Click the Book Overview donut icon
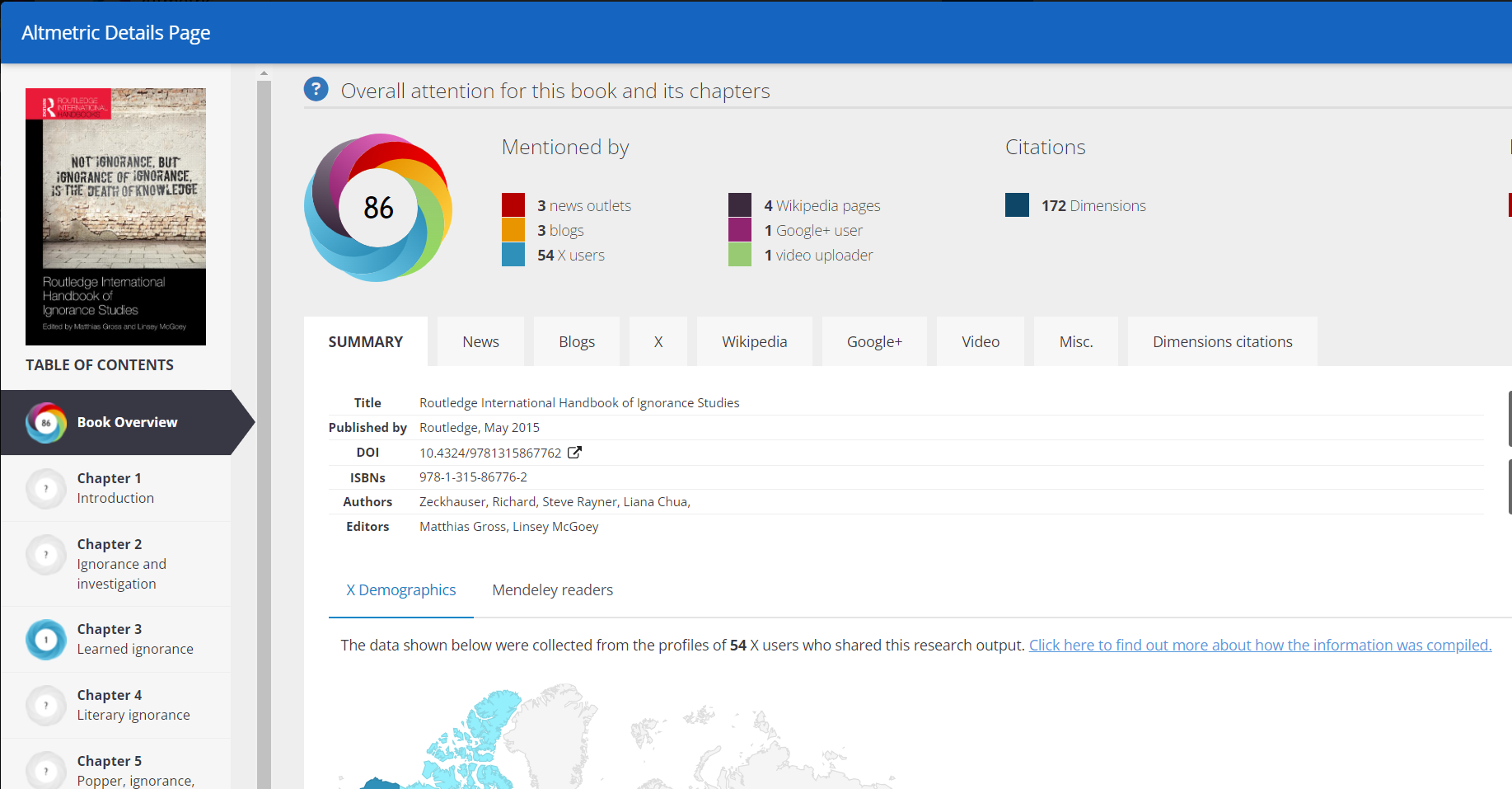 tap(46, 423)
